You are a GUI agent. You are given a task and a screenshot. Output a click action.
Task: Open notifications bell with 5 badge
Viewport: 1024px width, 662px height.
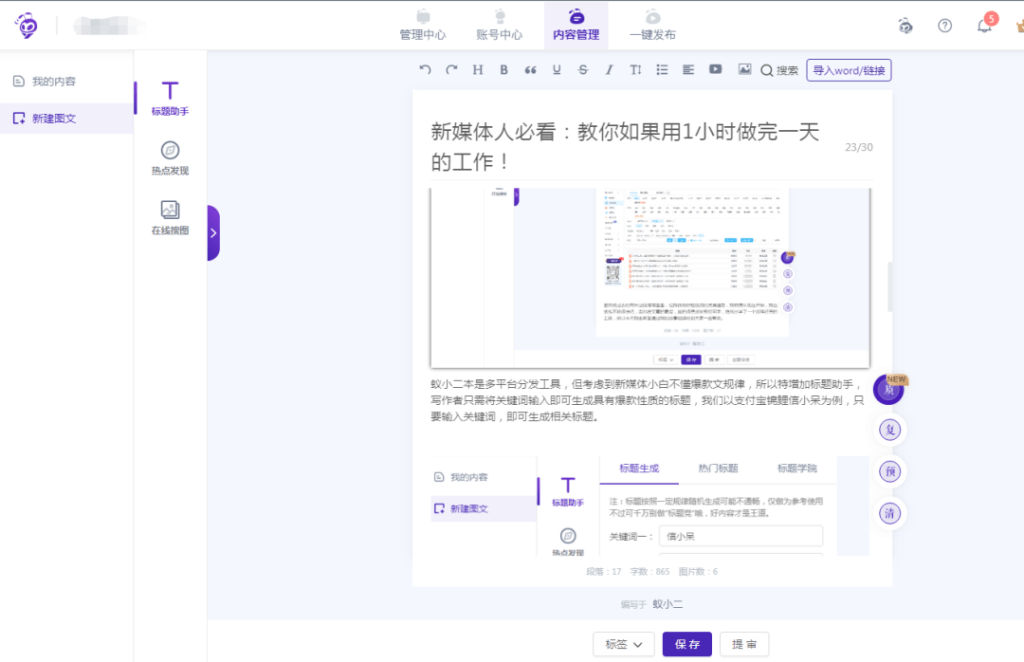(x=985, y=26)
